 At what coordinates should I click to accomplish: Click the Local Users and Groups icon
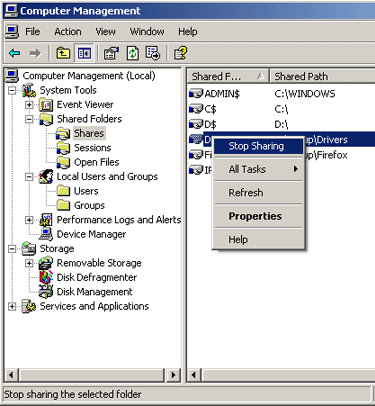tap(46, 177)
